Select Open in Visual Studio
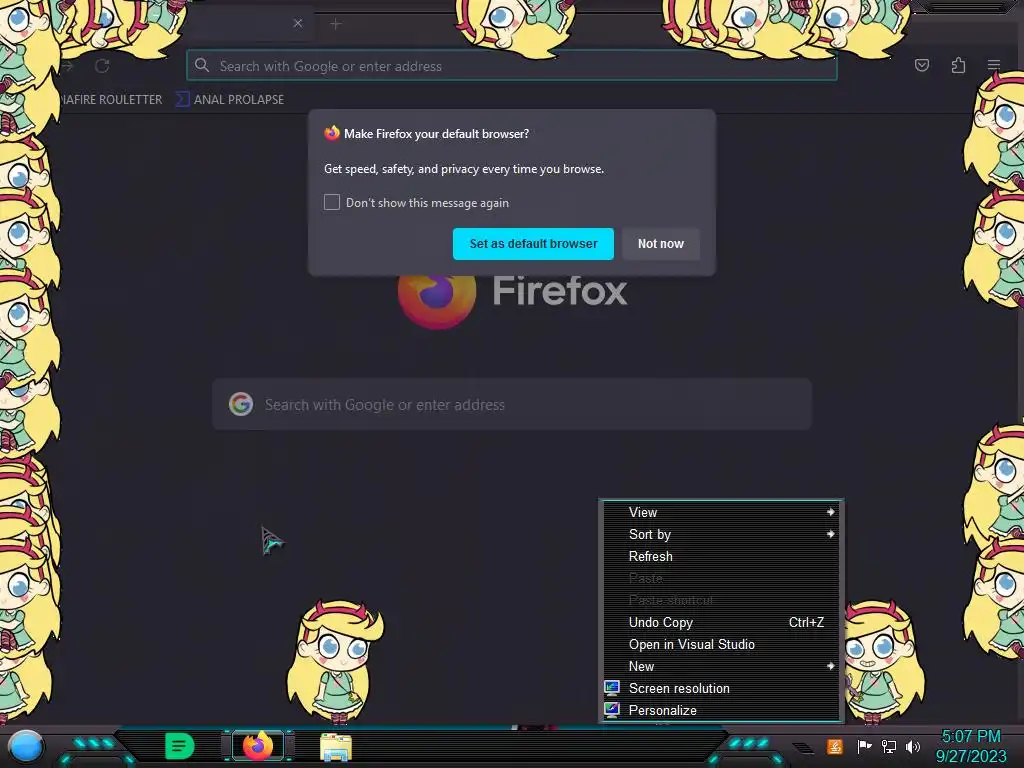 [721, 644]
